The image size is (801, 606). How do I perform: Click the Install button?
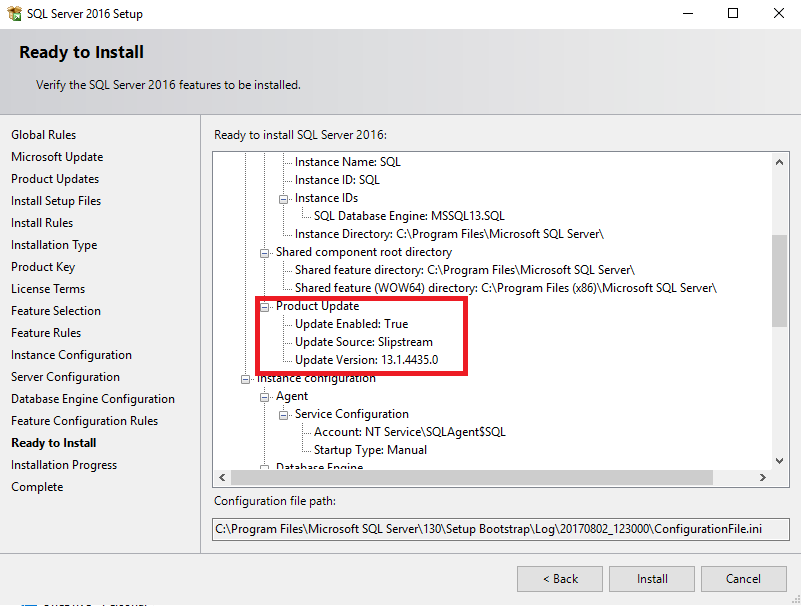(x=653, y=578)
